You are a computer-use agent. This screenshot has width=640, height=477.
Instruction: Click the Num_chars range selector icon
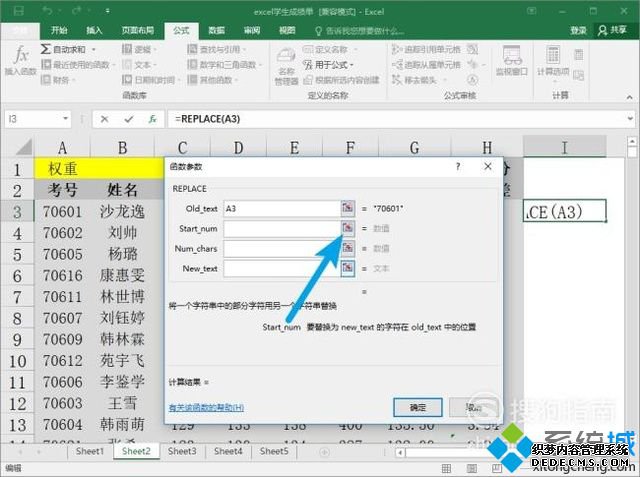(348, 248)
